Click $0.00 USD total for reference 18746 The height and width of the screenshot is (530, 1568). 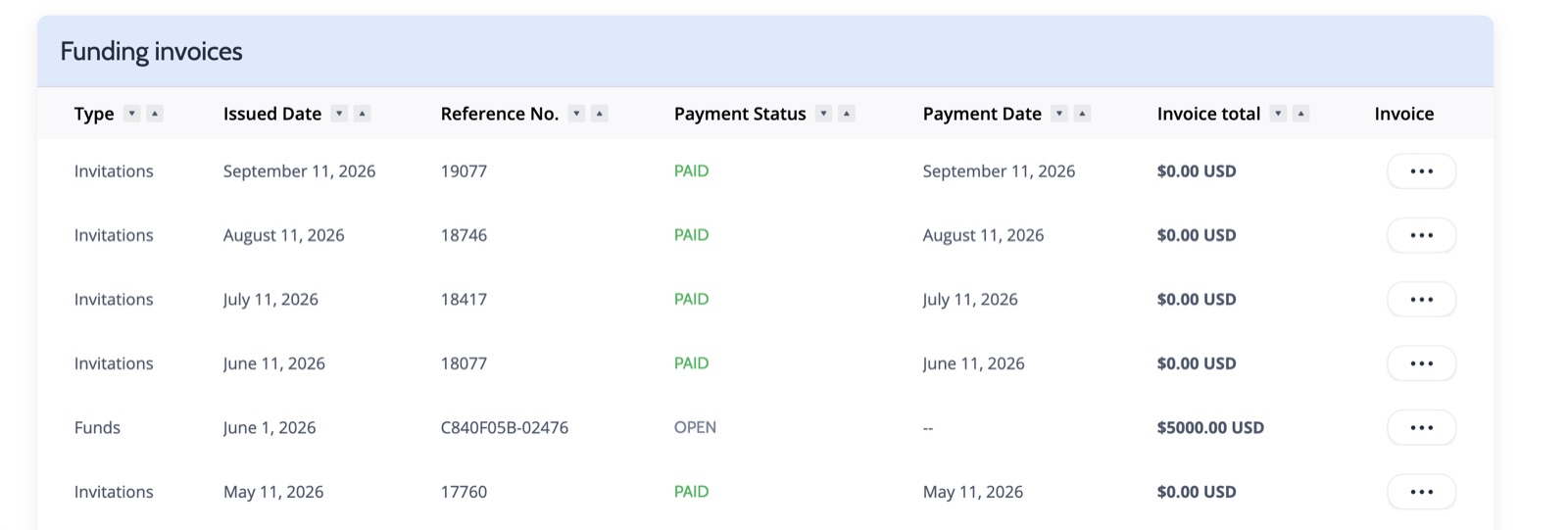click(1197, 235)
